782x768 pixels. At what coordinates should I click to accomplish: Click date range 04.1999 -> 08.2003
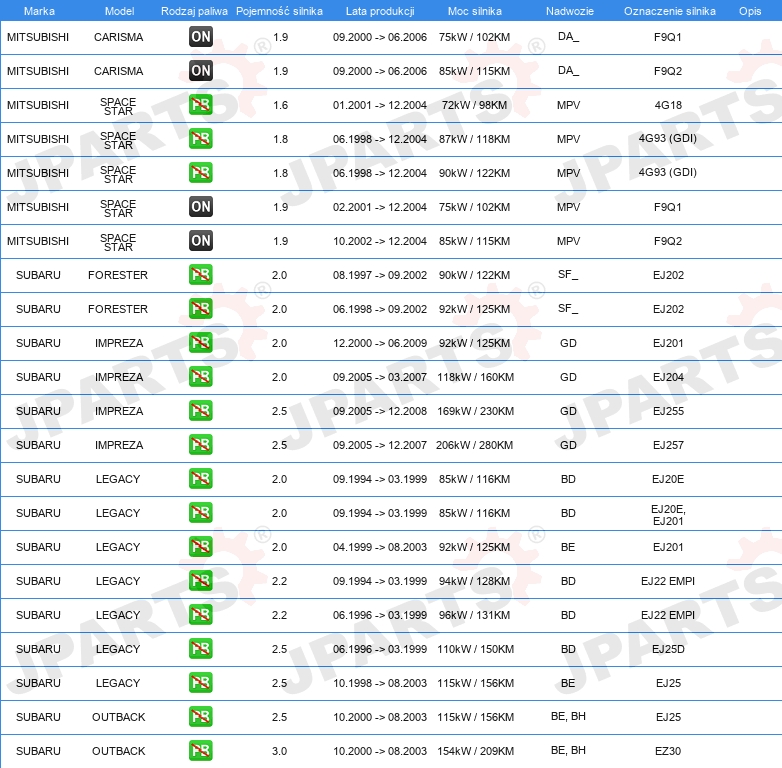pos(380,547)
